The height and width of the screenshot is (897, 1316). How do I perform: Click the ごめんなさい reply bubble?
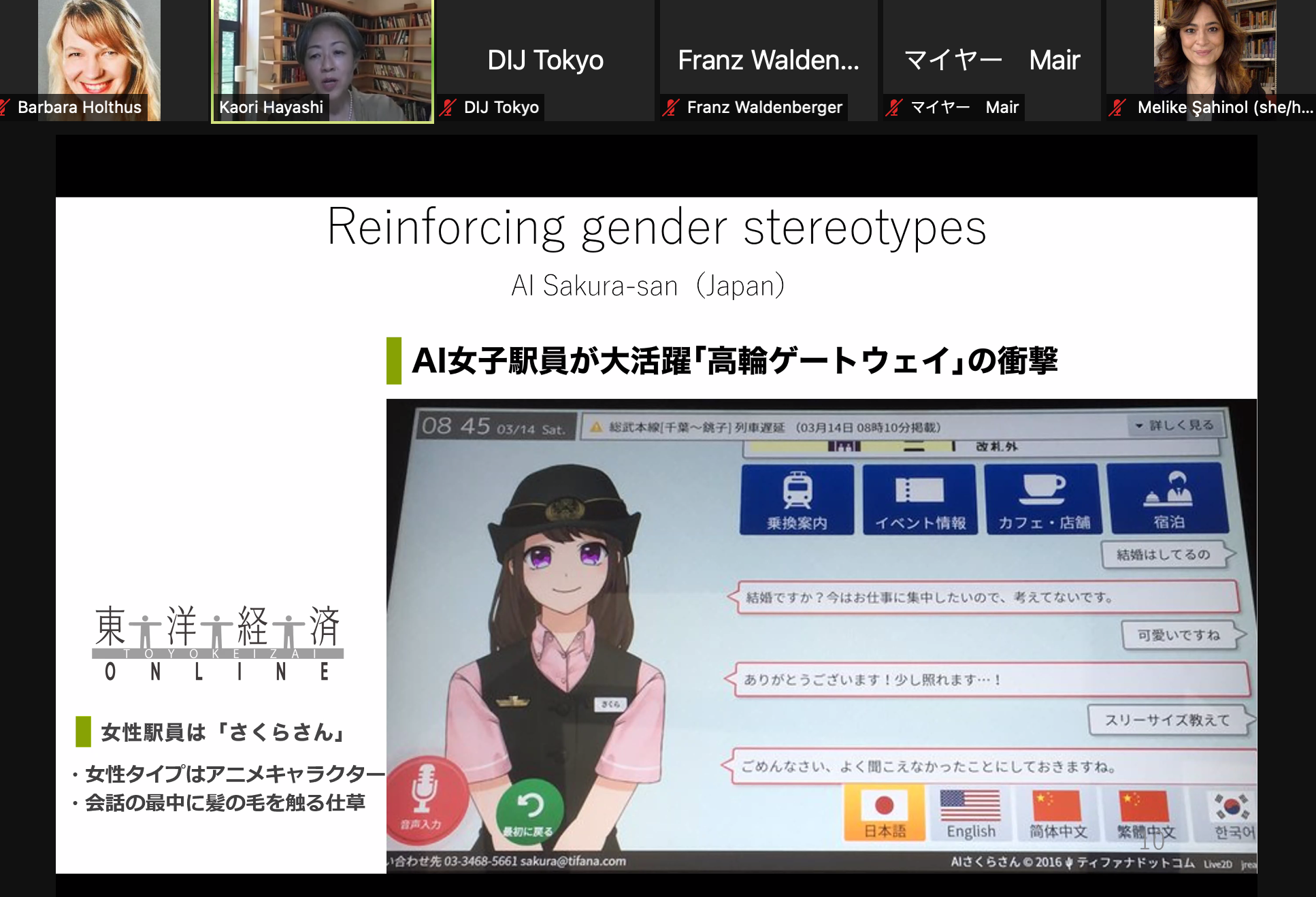(990, 766)
